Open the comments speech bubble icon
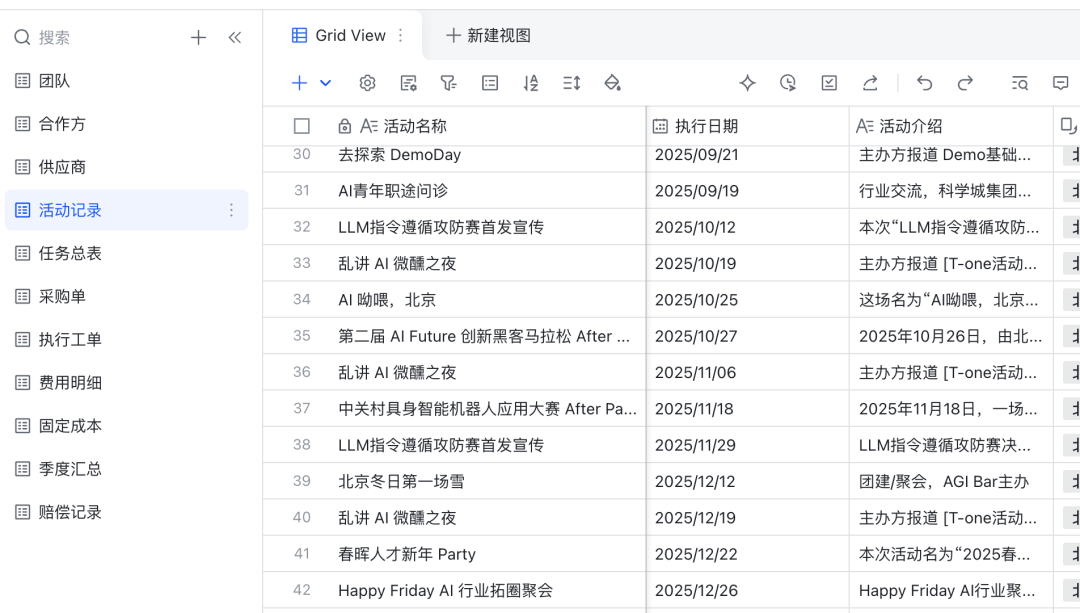Viewport: 1080px width, 613px height. (1061, 83)
